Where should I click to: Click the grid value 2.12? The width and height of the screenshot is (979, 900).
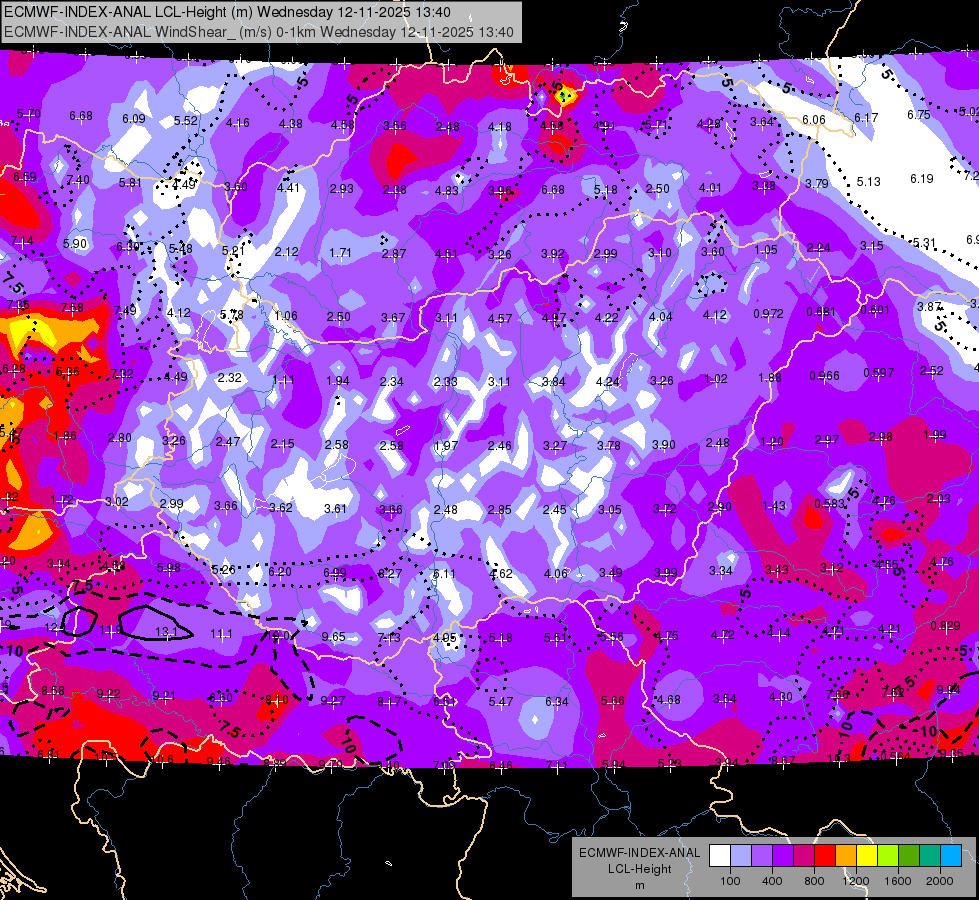[287, 252]
